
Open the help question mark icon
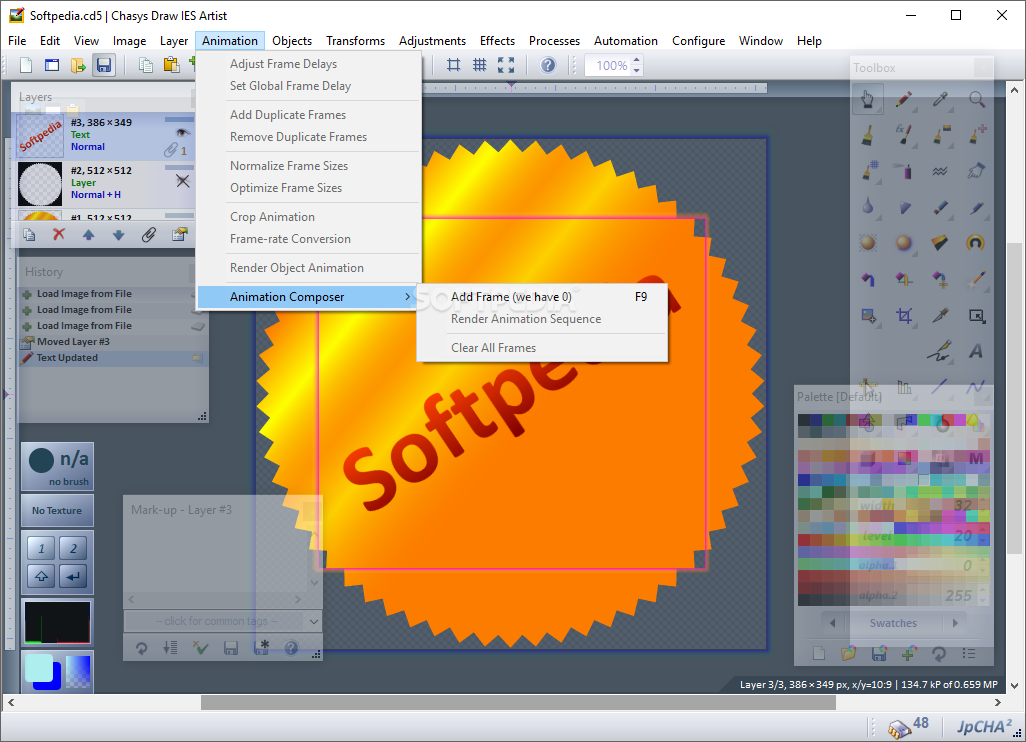point(548,65)
